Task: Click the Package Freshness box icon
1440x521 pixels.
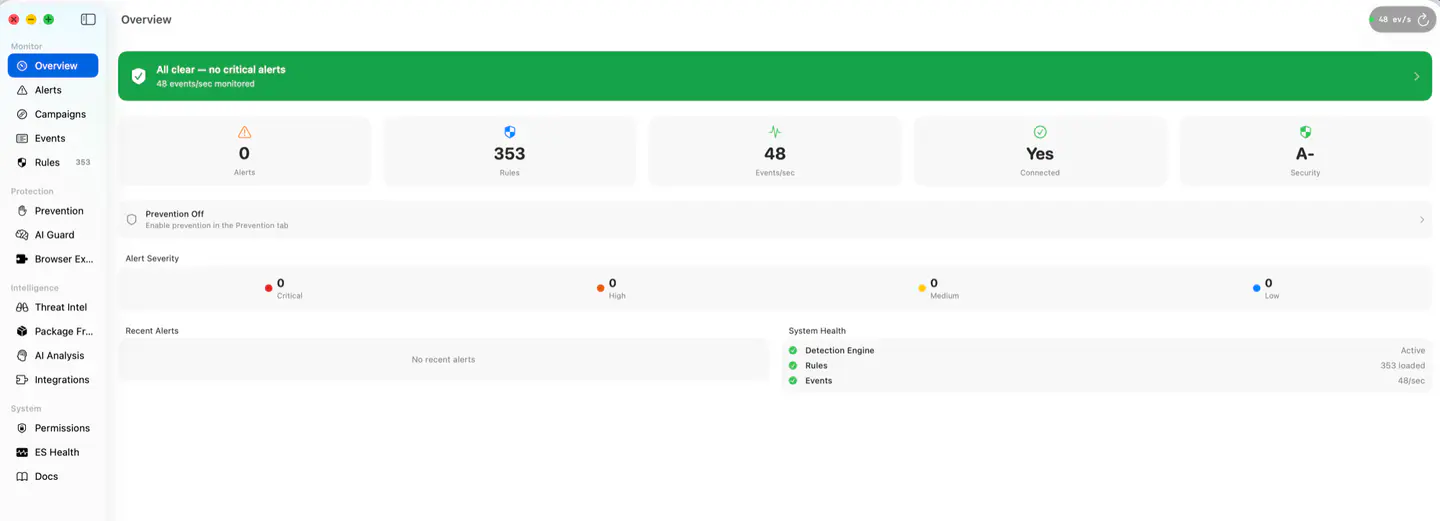Action: [22, 331]
